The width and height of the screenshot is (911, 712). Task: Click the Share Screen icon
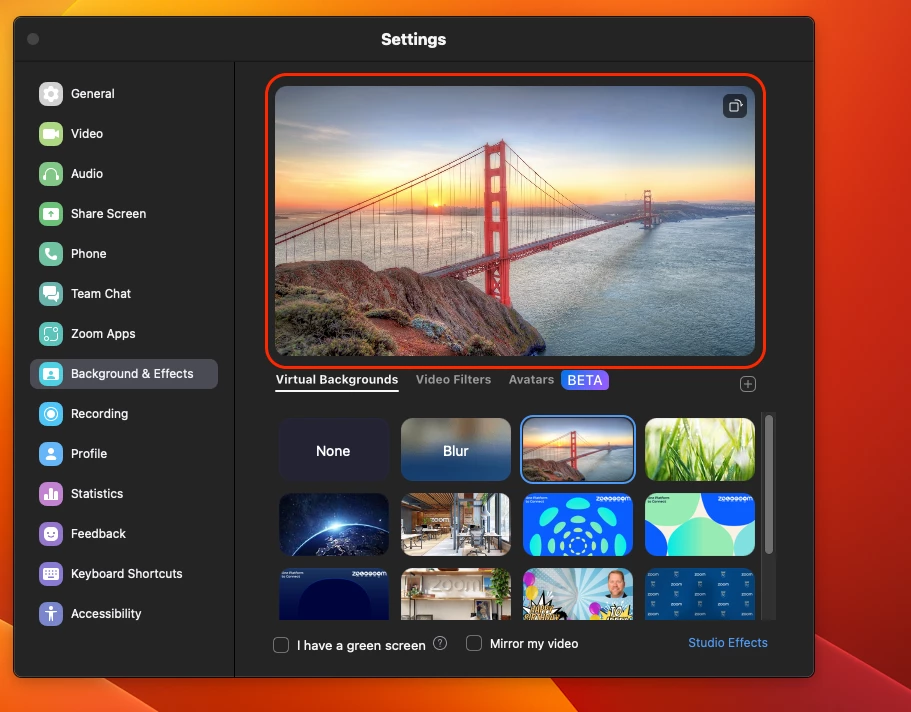(x=51, y=214)
